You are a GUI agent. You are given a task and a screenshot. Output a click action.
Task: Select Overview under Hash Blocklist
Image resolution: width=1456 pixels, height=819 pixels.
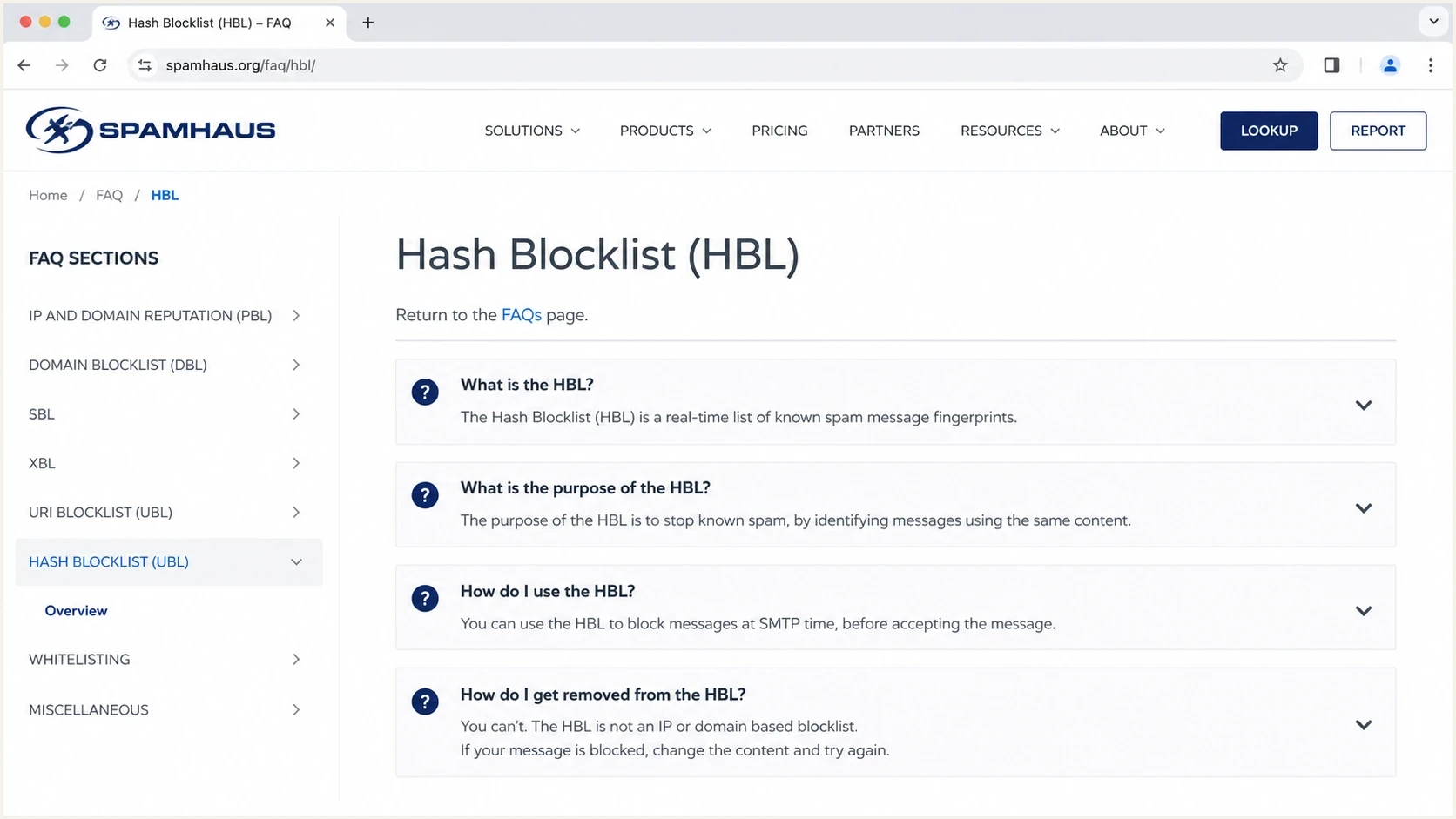(77, 611)
